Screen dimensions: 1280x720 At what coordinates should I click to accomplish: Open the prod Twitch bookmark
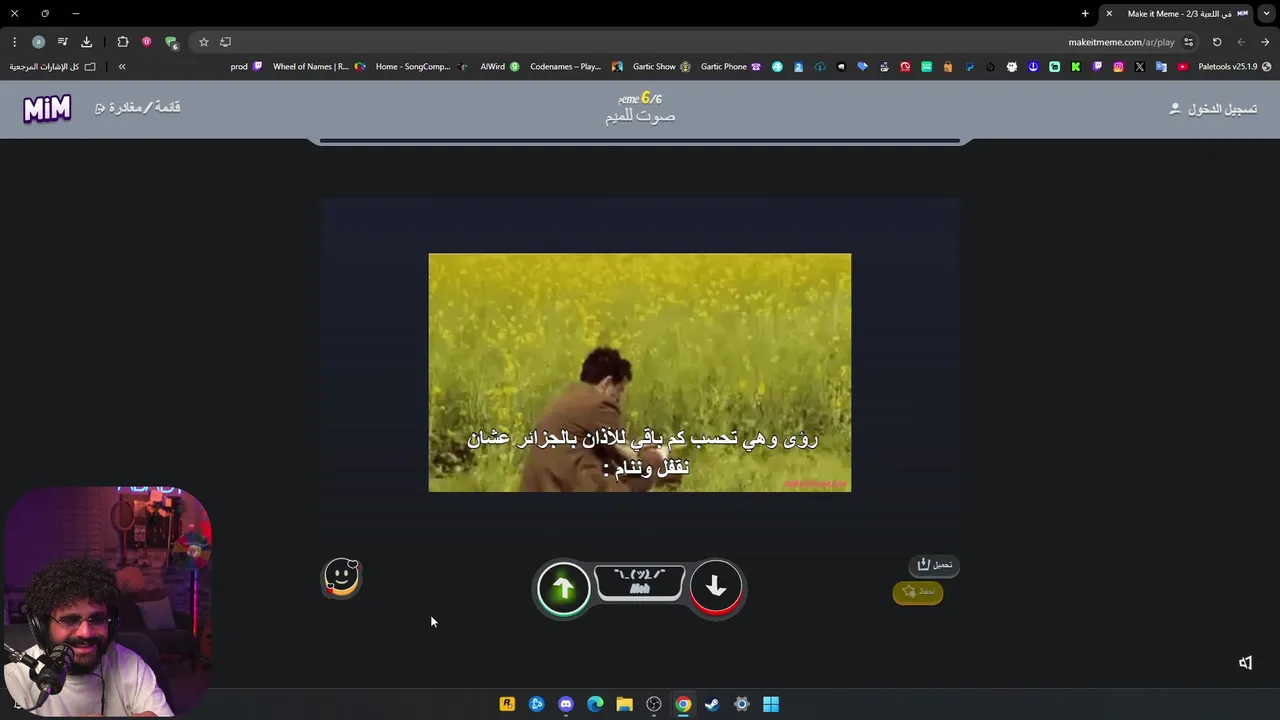tap(246, 66)
